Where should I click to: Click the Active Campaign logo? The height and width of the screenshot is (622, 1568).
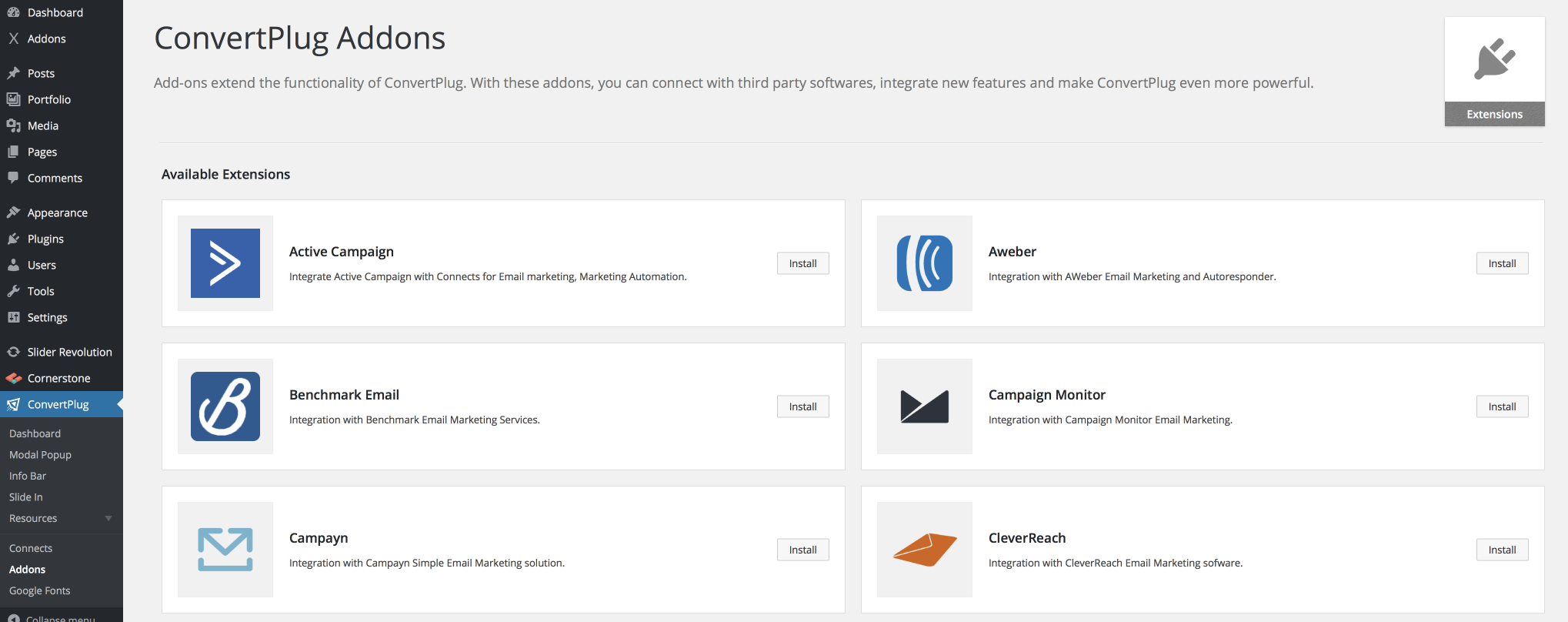pos(225,263)
